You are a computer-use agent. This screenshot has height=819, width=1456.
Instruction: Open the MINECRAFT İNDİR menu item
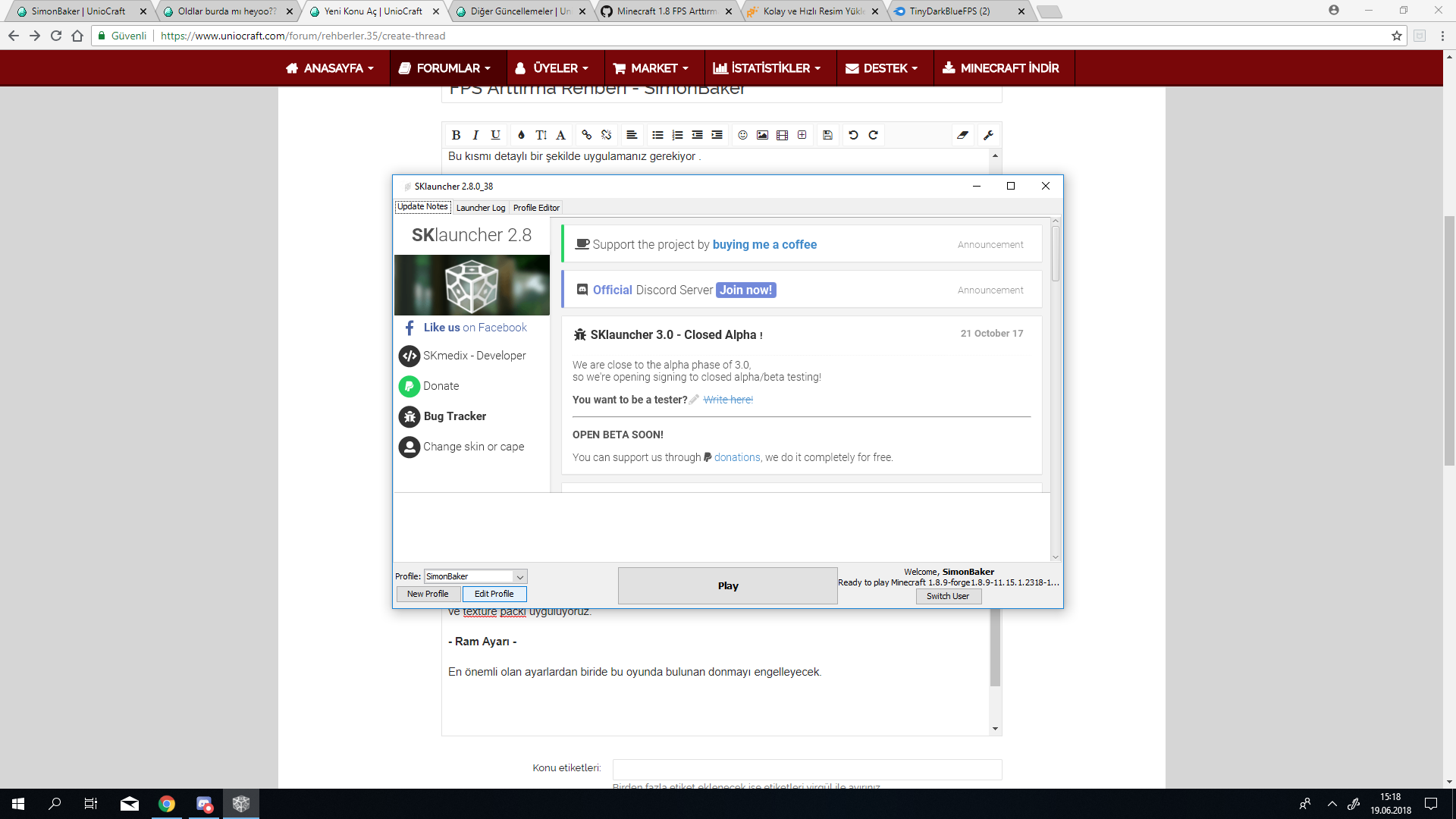click(x=1000, y=68)
